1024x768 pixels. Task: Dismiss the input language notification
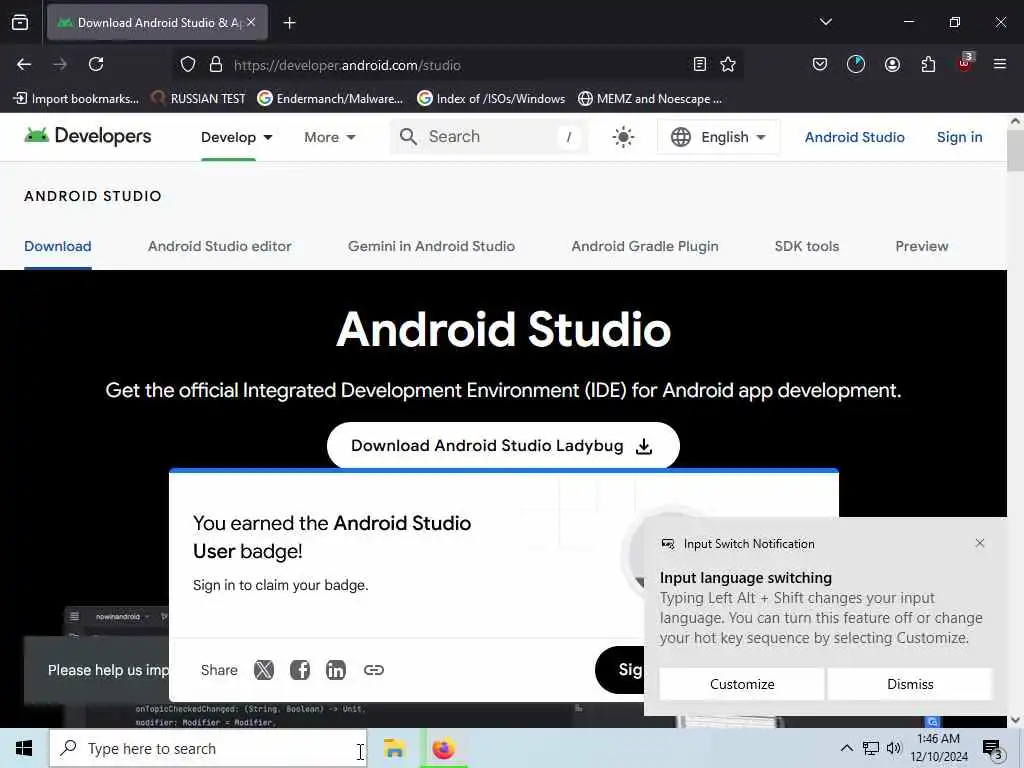pyautogui.click(x=910, y=684)
